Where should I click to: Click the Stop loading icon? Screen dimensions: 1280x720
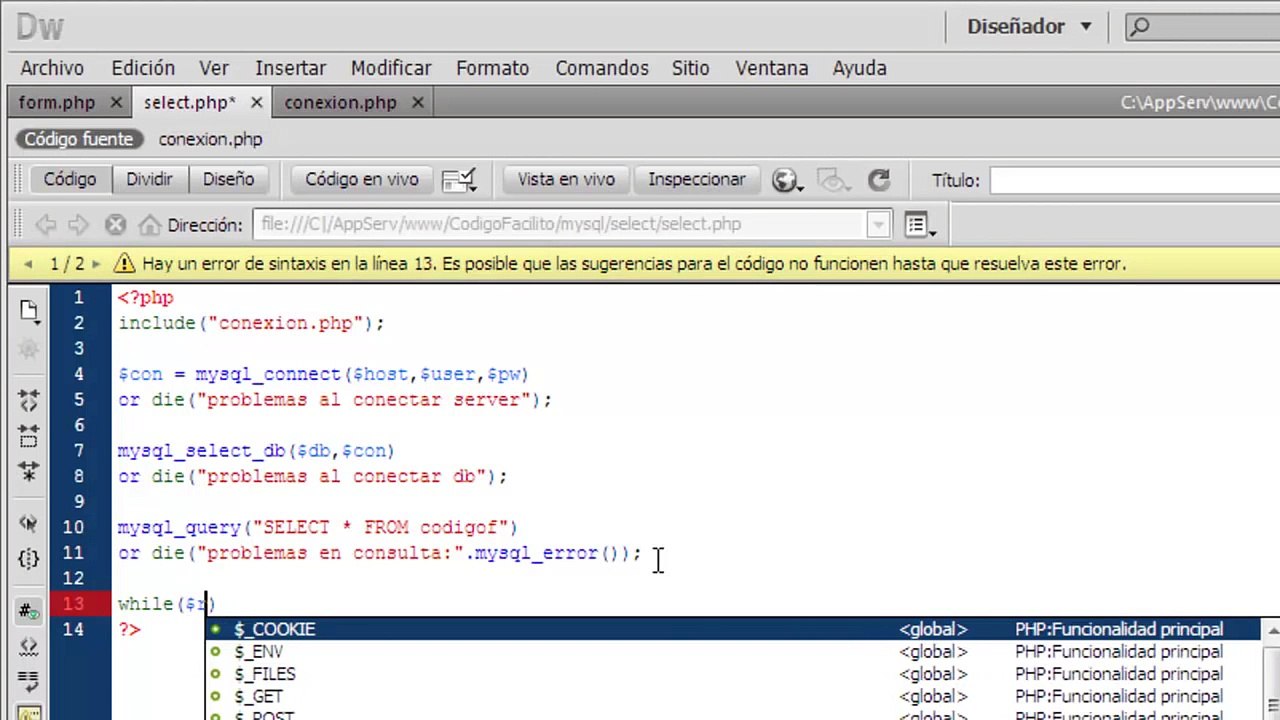coord(115,225)
